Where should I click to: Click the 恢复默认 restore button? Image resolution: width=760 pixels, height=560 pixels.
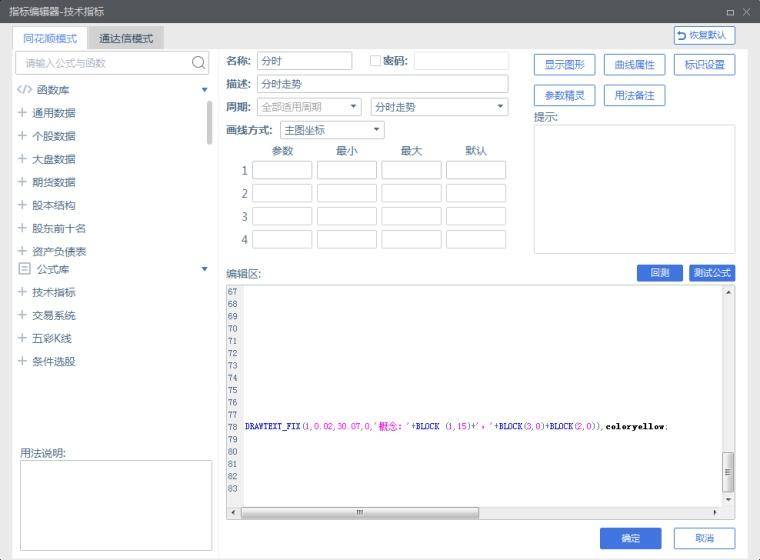coord(704,35)
